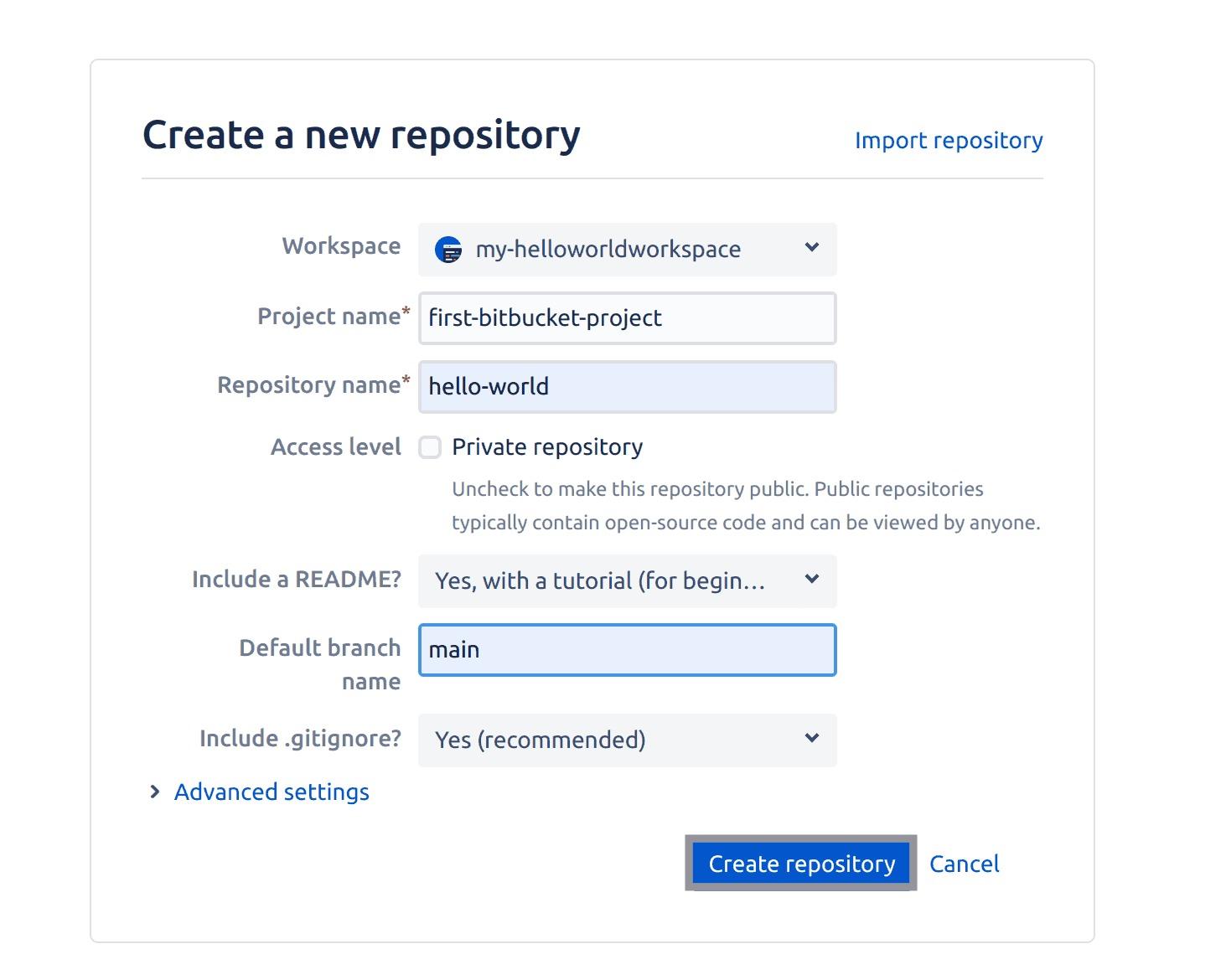Click the 'Include .gitignore?' label
Image resolution: width=1226 pixels, height=980 pixels.
click(300, 739)
